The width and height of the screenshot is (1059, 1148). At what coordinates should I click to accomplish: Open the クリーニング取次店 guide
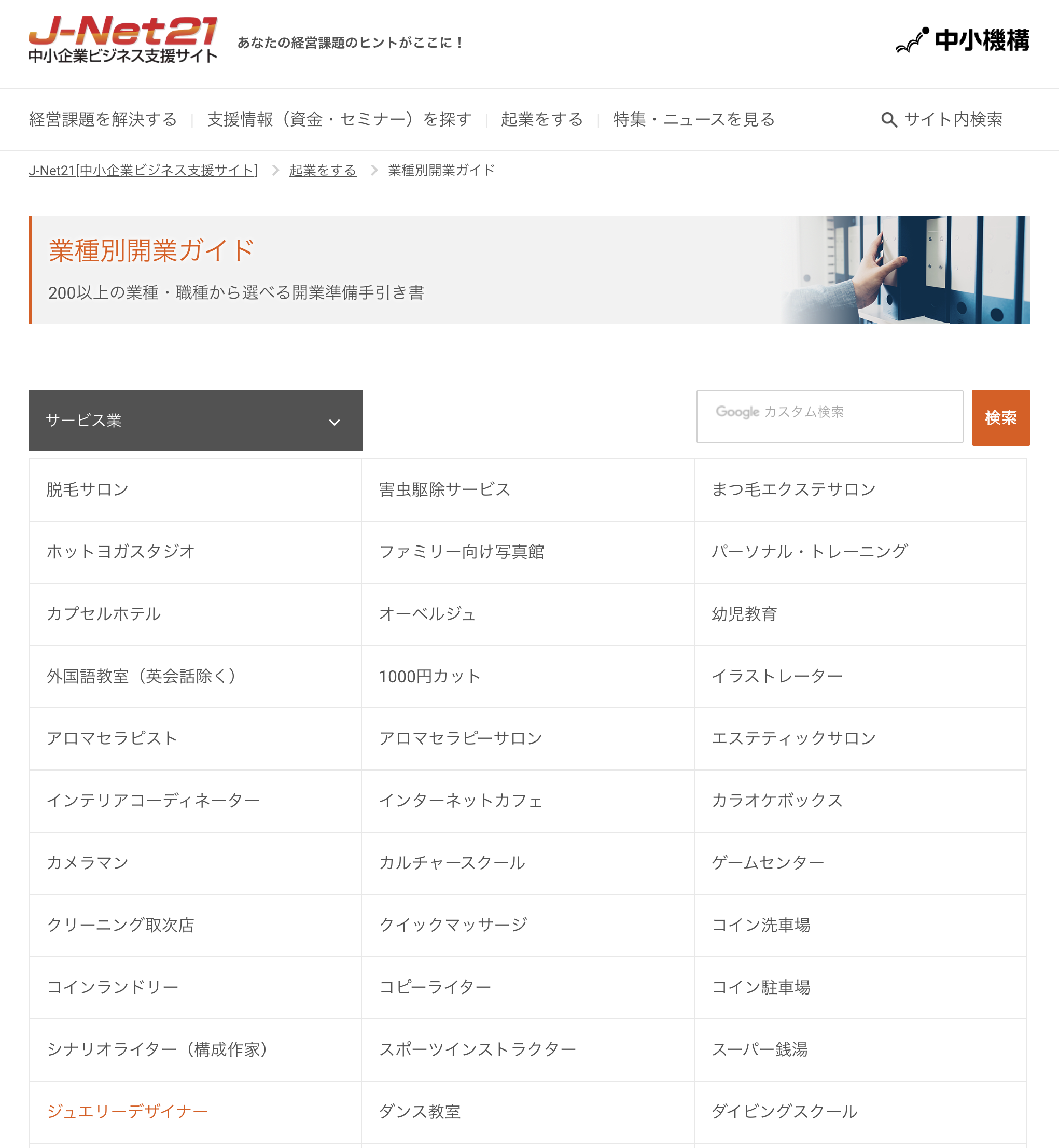click(196, 925)
